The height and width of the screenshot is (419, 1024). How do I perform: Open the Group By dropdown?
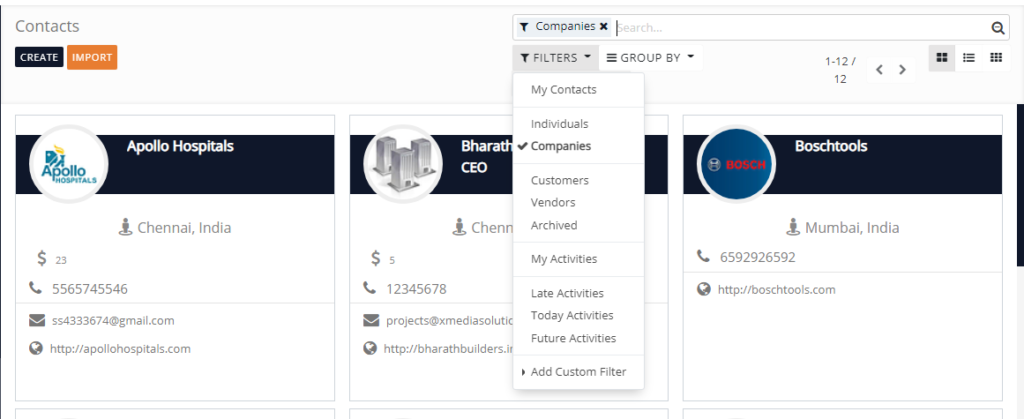pyautogui.click(x=650, y=57)
